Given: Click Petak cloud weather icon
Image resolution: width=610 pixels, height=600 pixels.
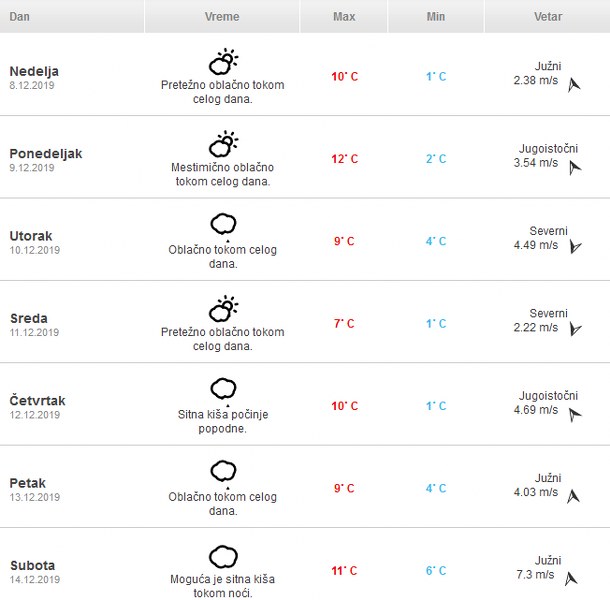Looking at the screenshot, I should (x=222, y=472).
